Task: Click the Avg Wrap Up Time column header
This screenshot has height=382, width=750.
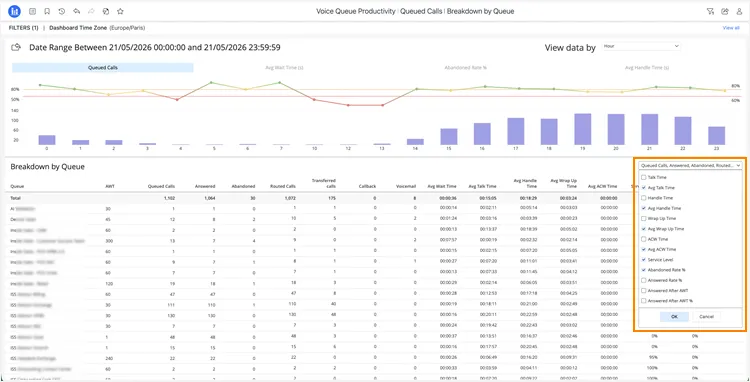Action: point(564,183)
